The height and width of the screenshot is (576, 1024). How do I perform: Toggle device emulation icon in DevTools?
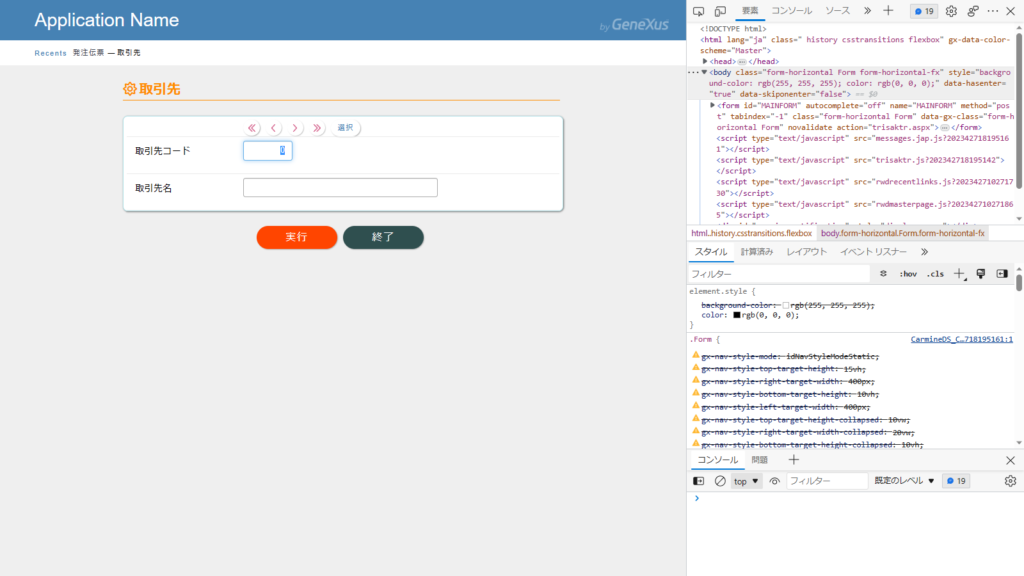(720, 11)
